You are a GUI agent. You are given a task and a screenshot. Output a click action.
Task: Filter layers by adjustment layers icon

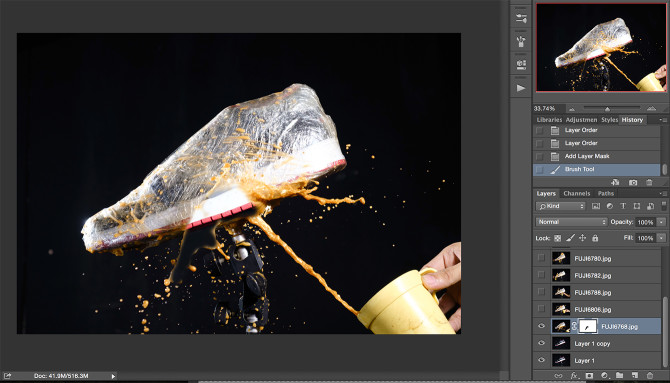point(610,206)
